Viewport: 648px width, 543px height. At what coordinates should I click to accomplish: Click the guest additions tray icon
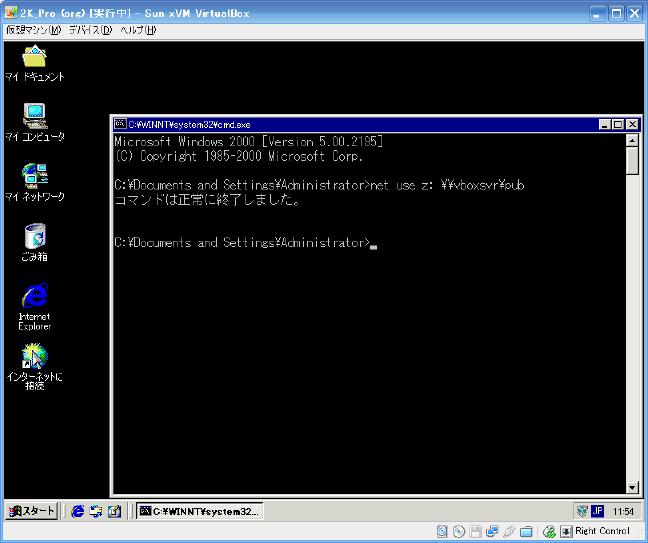pos(582,511)
